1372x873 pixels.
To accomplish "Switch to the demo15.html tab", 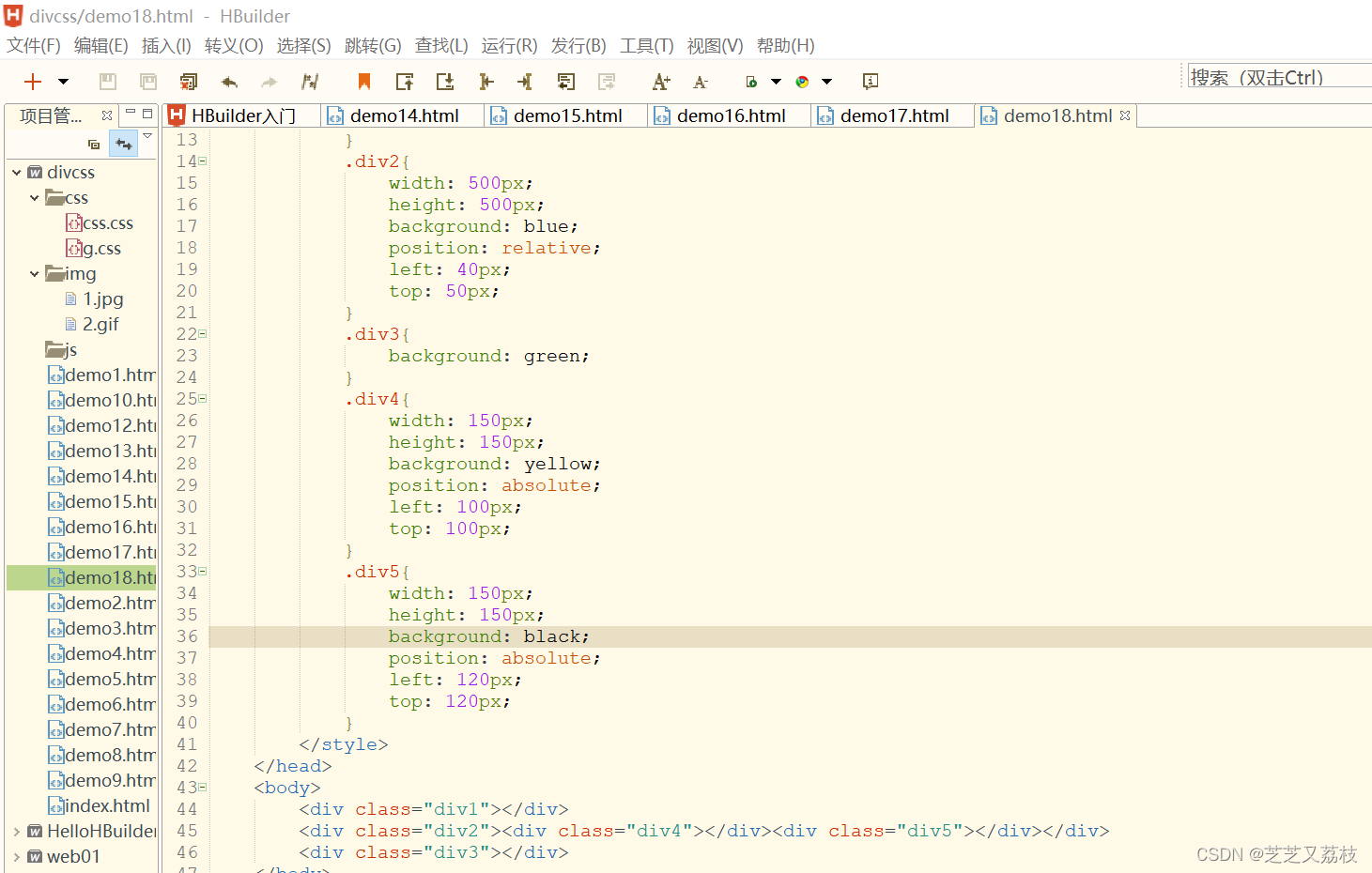I will pyautogui.click(x=567, y=115).
